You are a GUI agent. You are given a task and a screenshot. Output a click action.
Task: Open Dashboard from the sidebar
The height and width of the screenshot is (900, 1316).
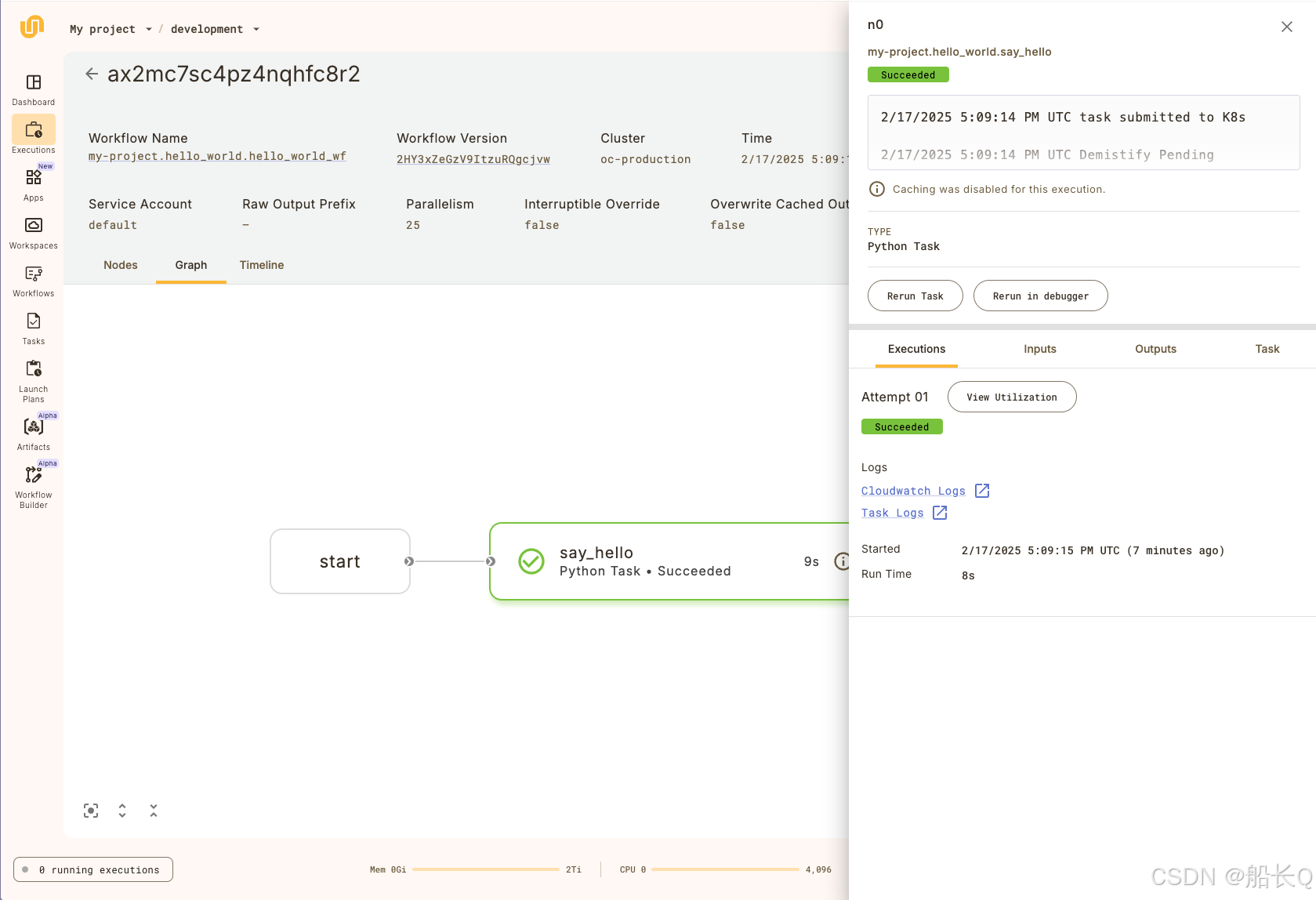click(x=33, y=89)
